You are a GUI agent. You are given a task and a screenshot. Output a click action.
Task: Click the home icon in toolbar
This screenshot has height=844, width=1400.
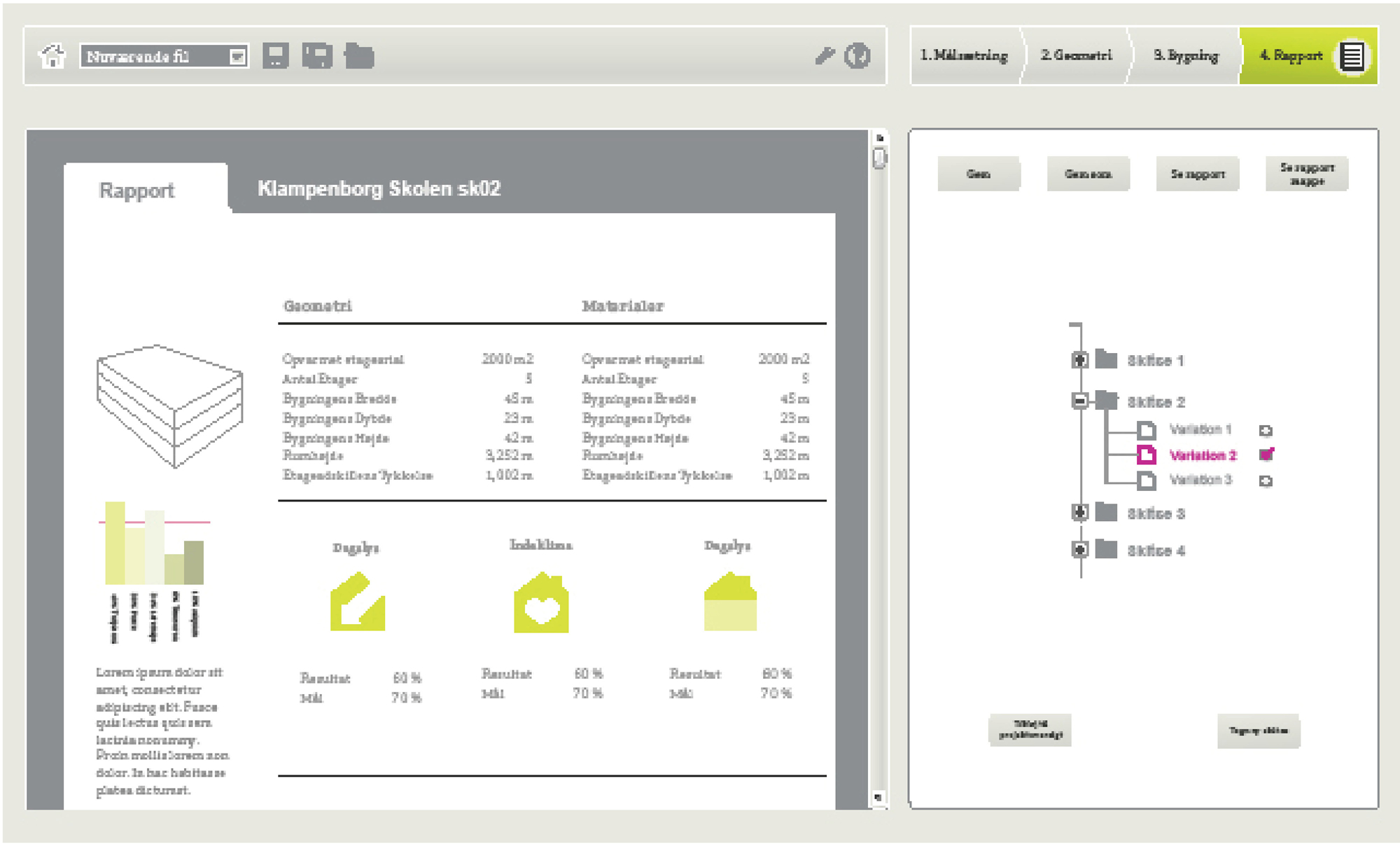52,56
